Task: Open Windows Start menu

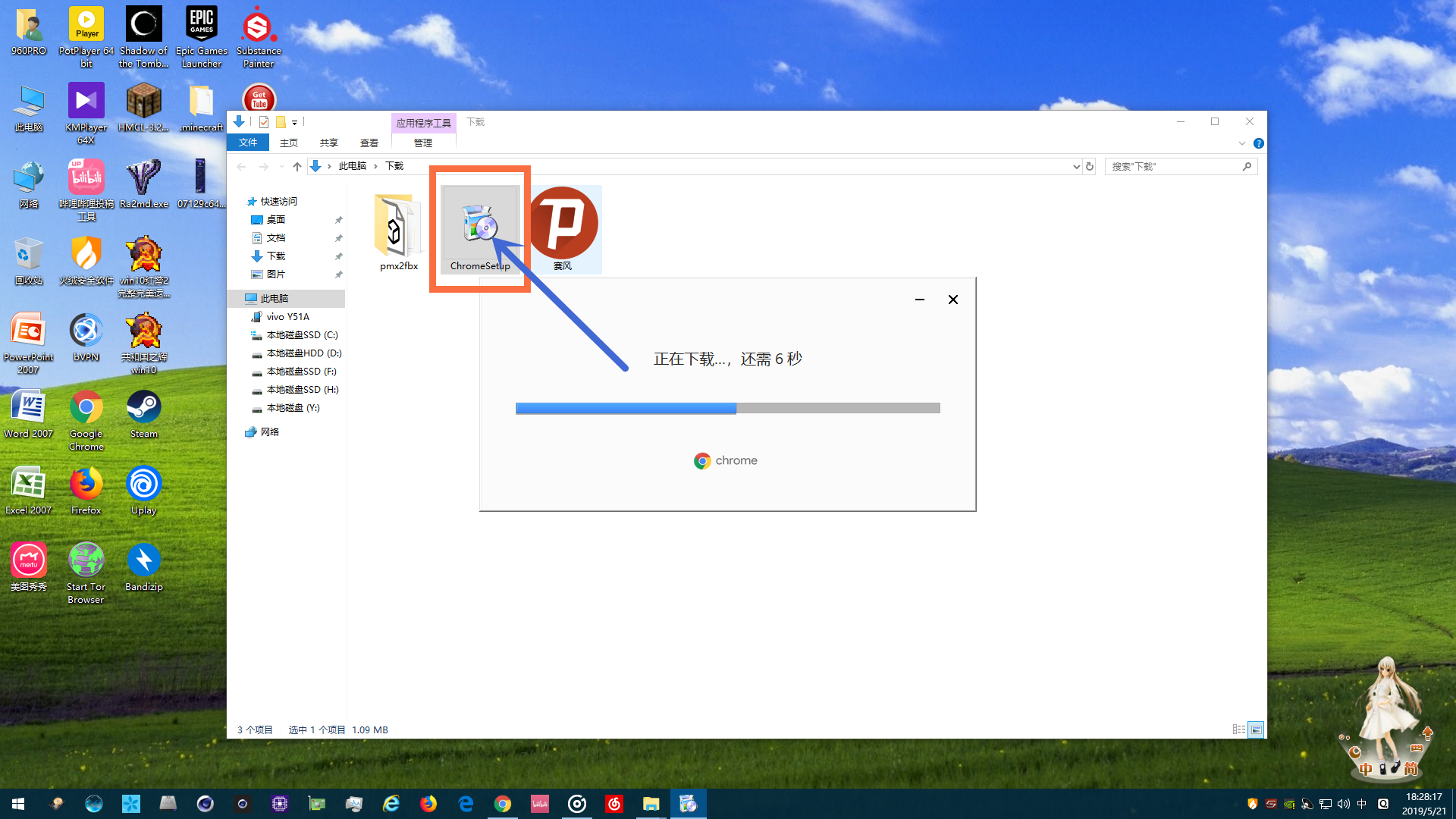Action: [x=18, y=804]
